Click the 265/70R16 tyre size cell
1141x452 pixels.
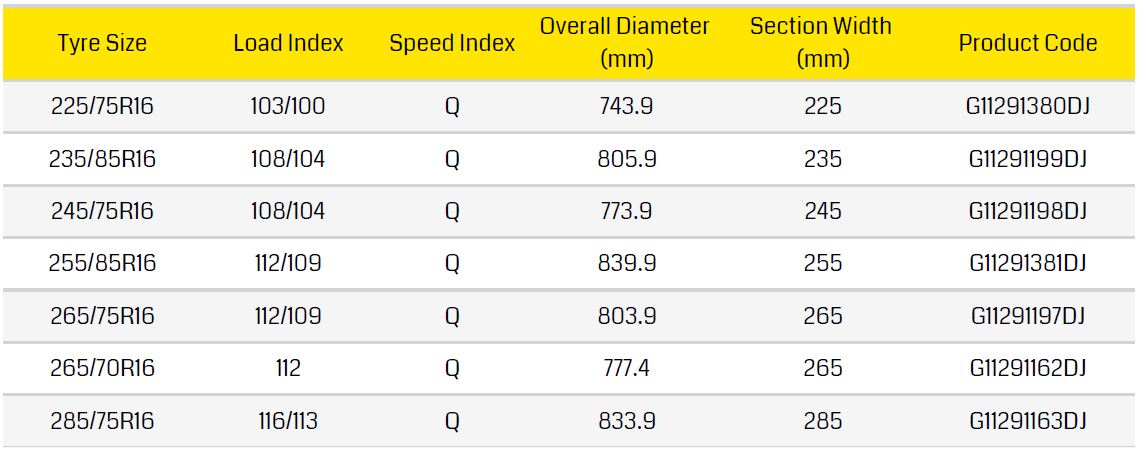102,369
